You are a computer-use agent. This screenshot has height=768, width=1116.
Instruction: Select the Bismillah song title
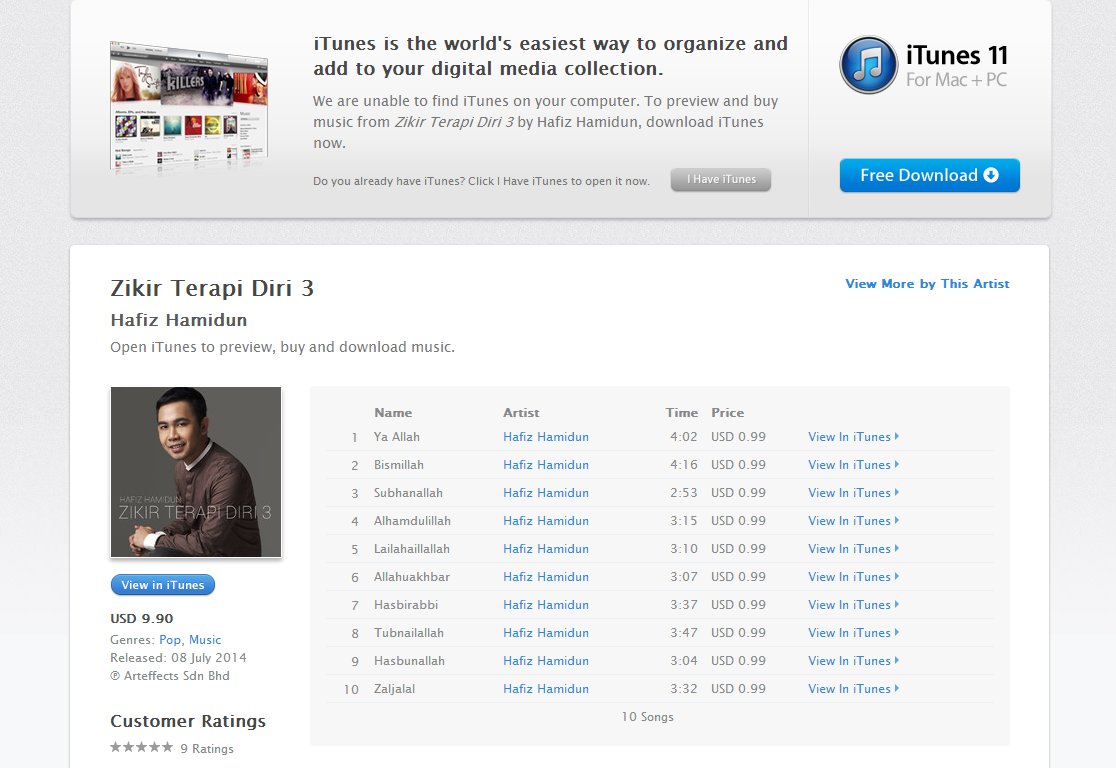399,464
